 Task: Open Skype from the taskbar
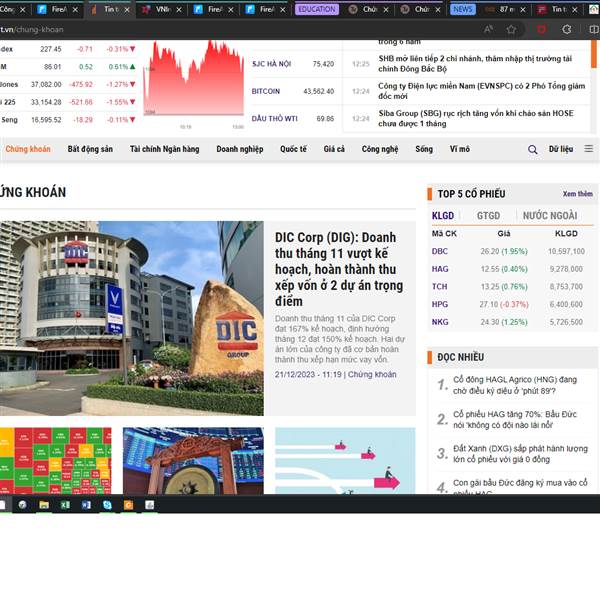[x=108, y=505]
